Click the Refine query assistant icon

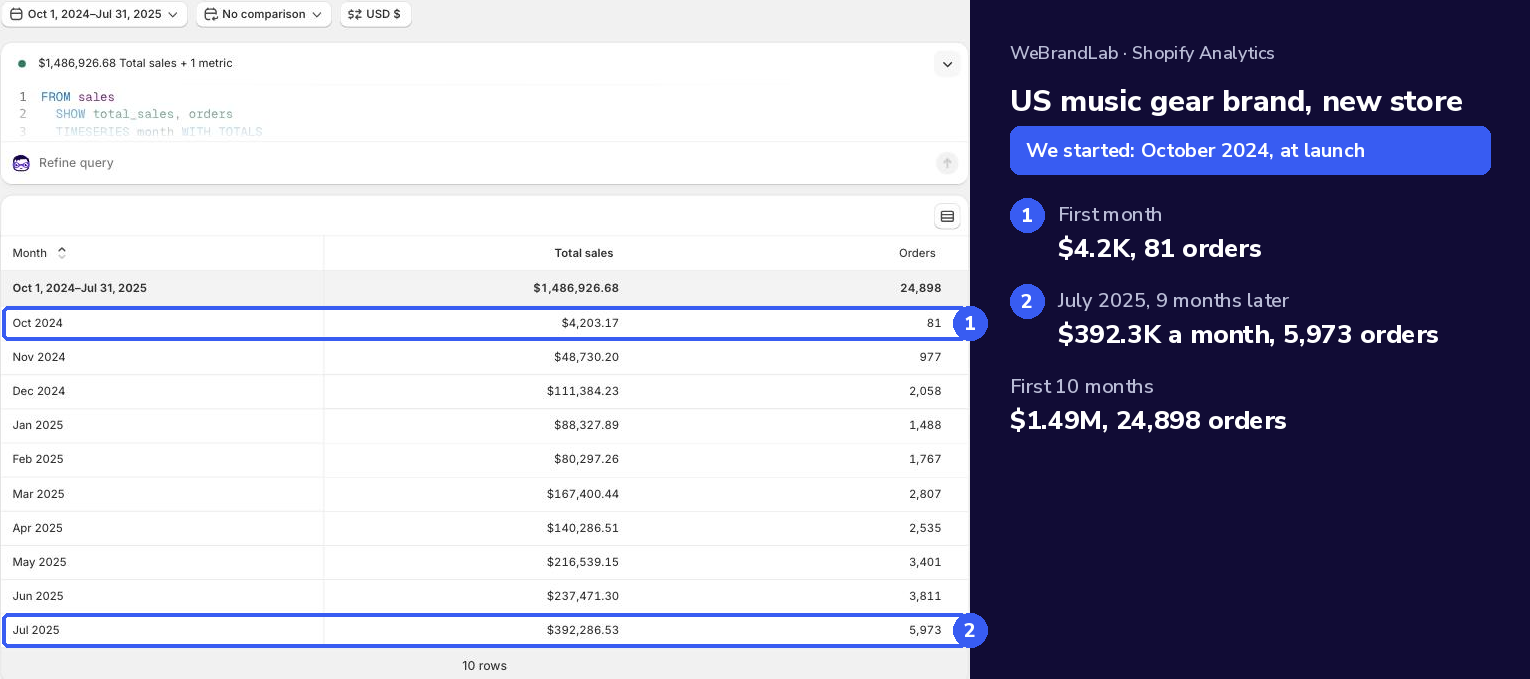click(x=21, y=163)
